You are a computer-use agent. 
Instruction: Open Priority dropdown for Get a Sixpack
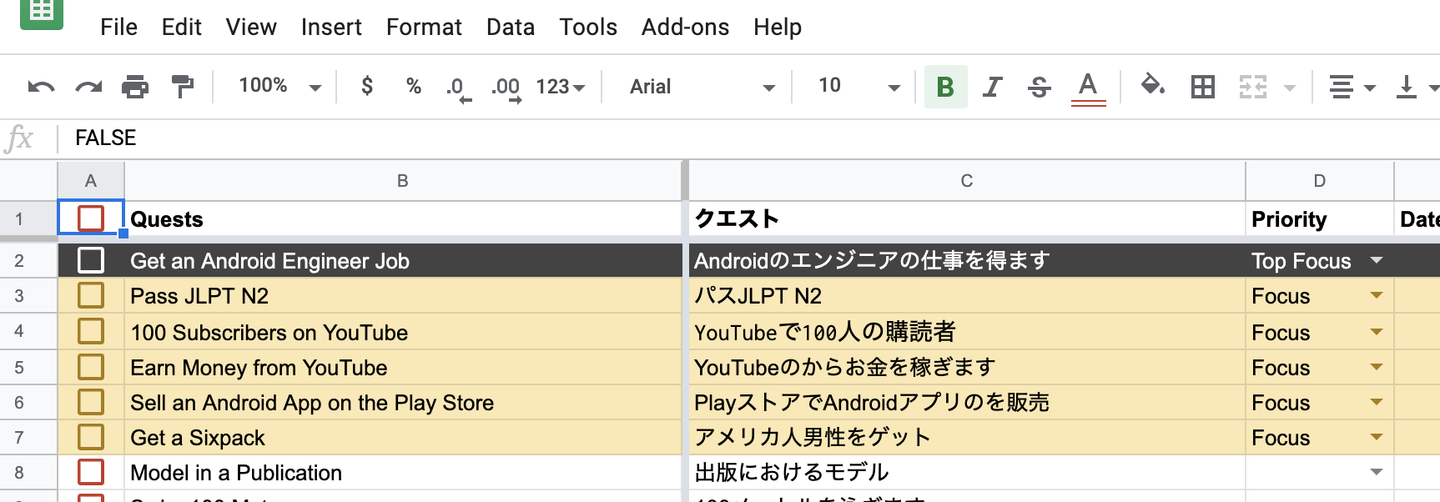1376,437
